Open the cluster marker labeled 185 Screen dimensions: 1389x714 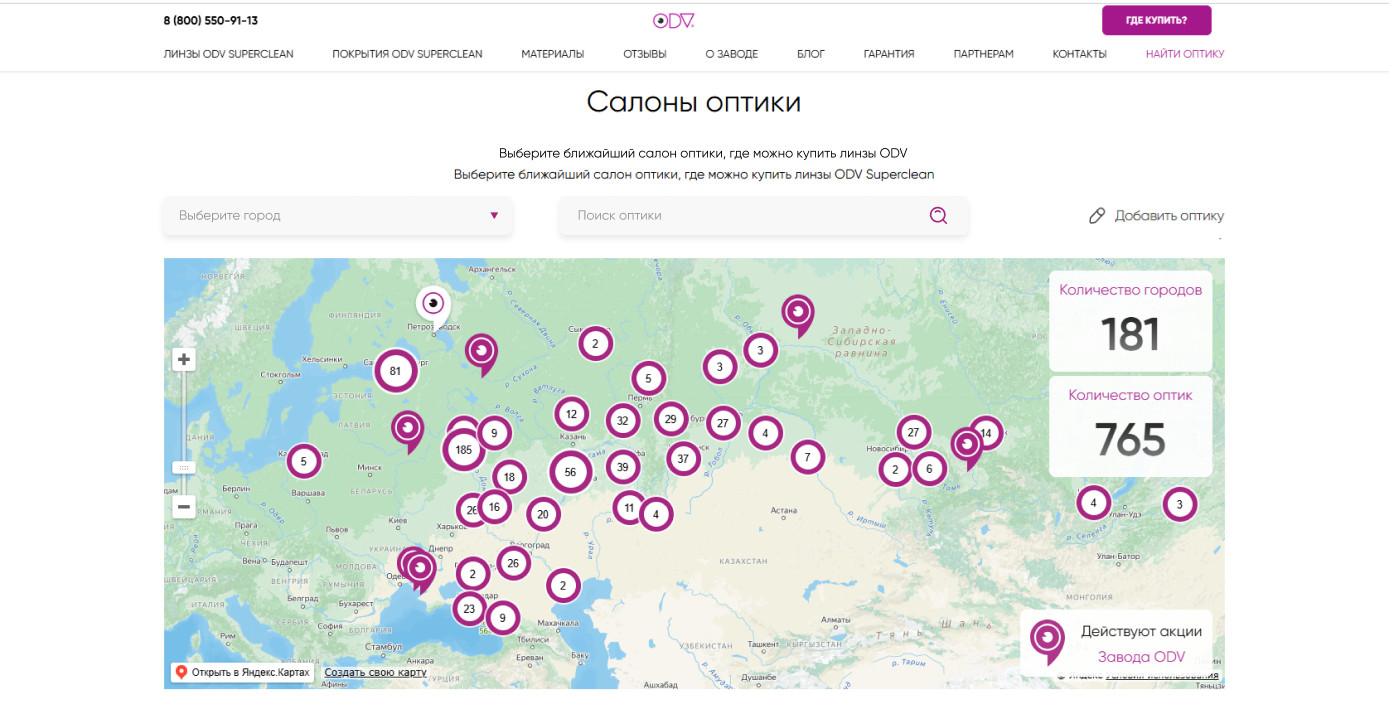point(463,450)
